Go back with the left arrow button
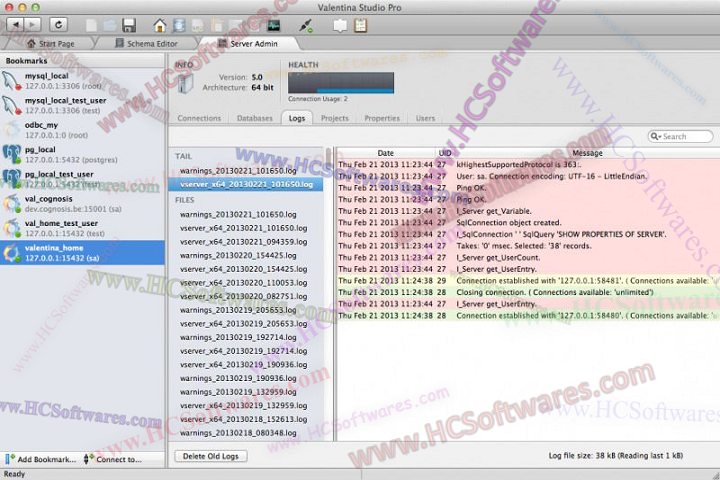 pos(16,24)
